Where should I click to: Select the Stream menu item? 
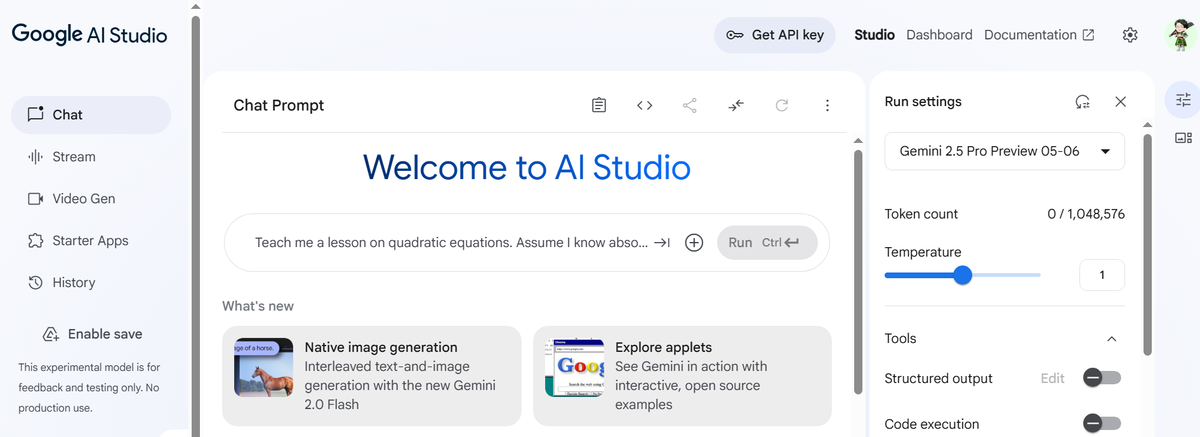point(91,157)
